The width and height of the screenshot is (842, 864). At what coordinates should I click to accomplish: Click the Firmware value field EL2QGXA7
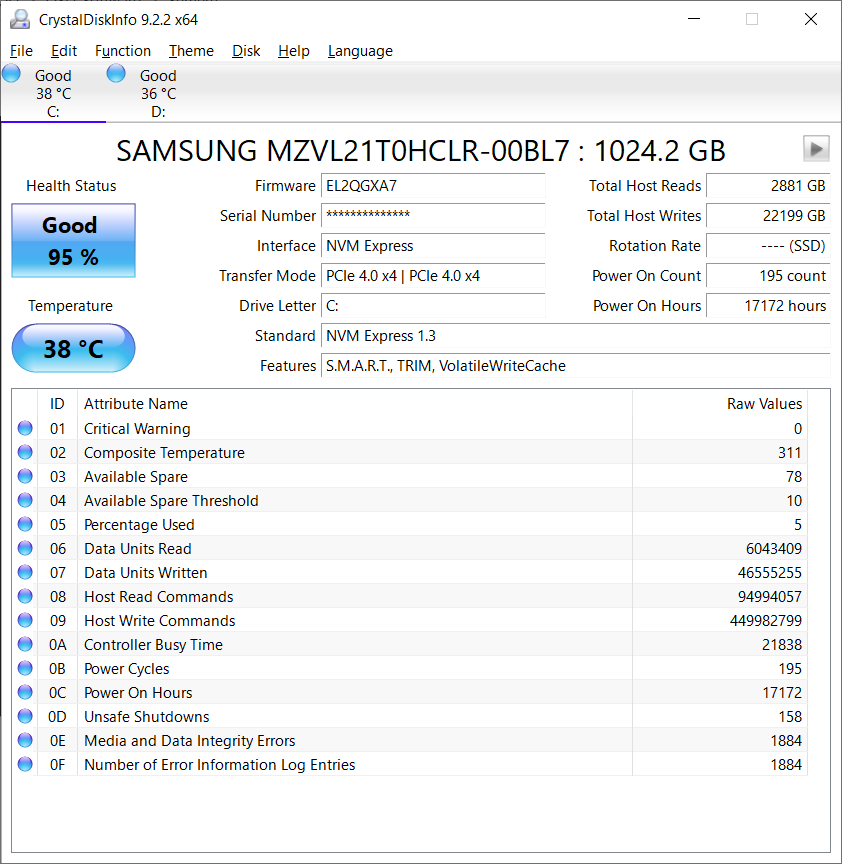(x=433, y=186)
